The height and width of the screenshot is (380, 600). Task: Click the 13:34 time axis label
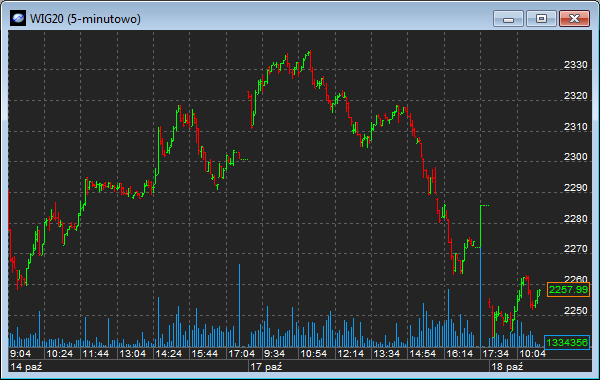pos(386,354)
